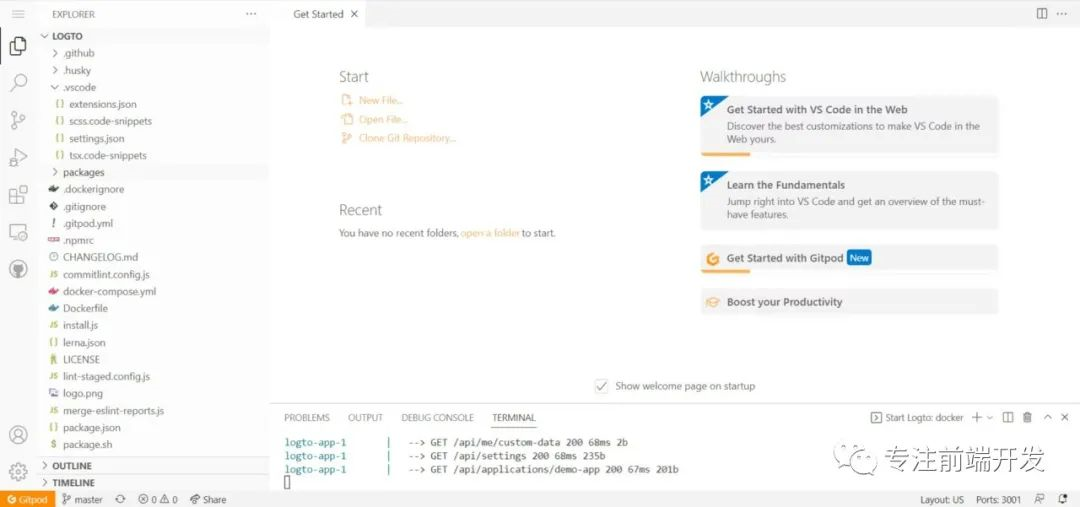Click the Clone Git Repository link

point(407,138)
